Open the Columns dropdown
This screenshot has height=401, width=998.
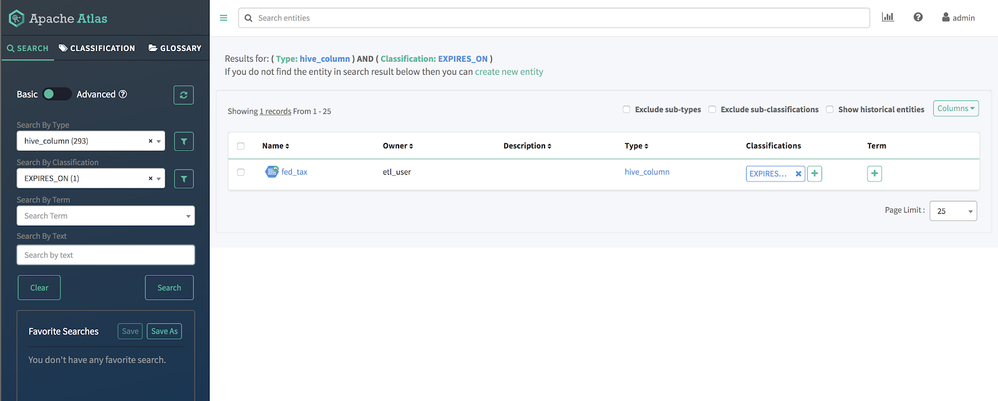pos(955,108)
